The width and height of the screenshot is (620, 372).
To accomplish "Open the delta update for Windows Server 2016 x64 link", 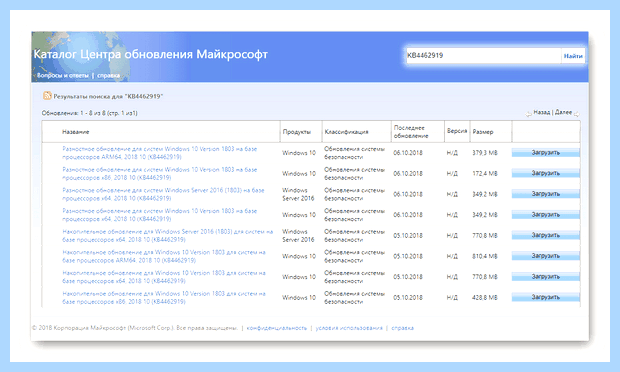I will tap(163, 194).
